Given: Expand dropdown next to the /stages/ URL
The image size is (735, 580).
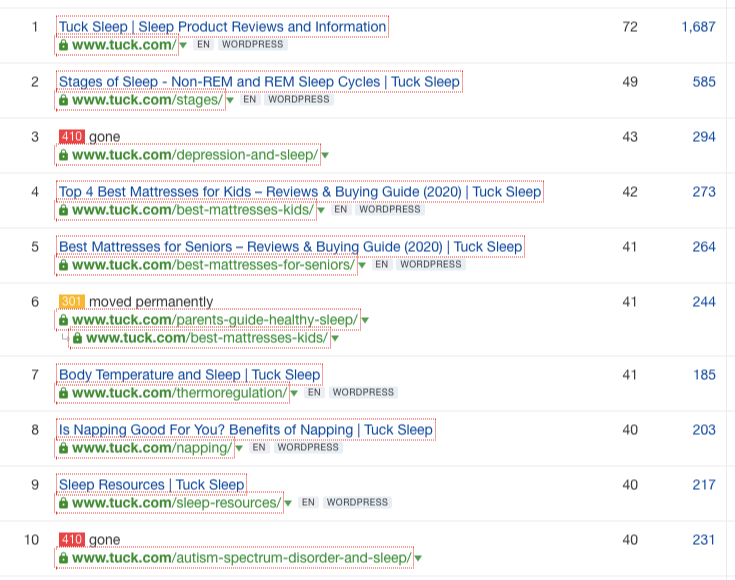Looking at the screenshot, I should tap(230, 100).
